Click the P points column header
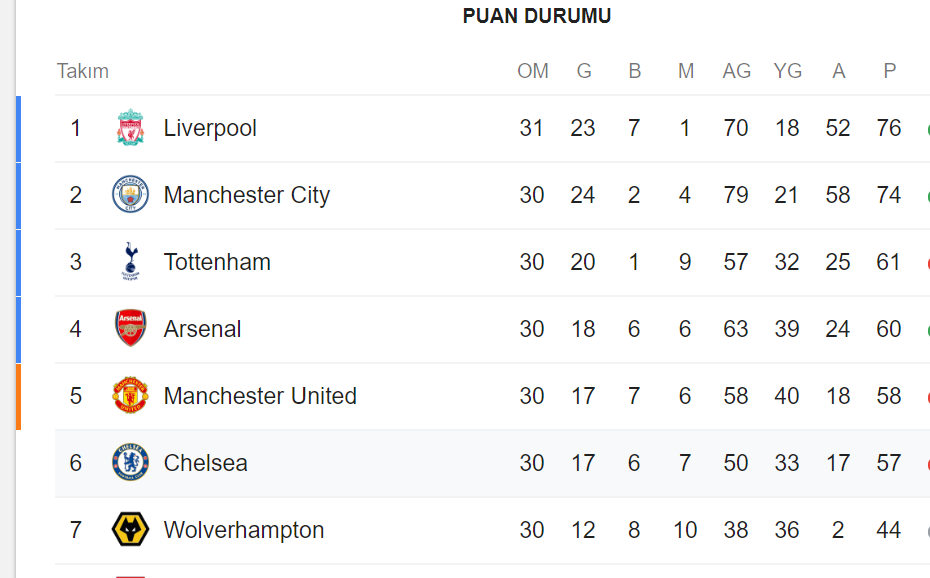 (889, 71)
